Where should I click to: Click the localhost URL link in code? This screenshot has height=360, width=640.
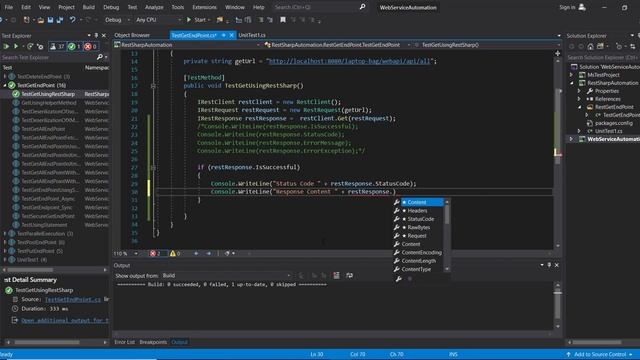(x=350, y=61)
